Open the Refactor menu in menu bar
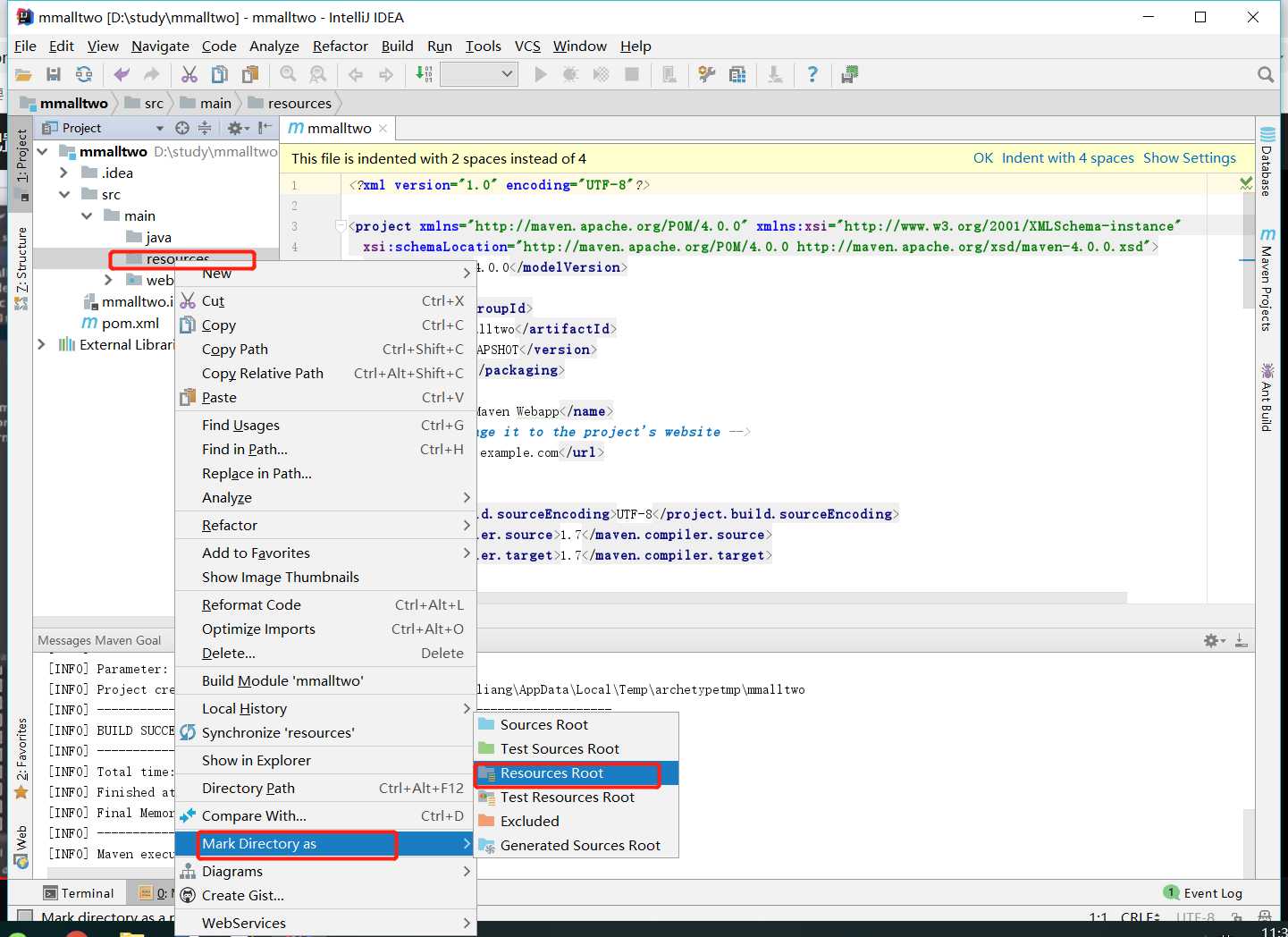The height and width of the screenshot is (937, 1288). [340, 46]
